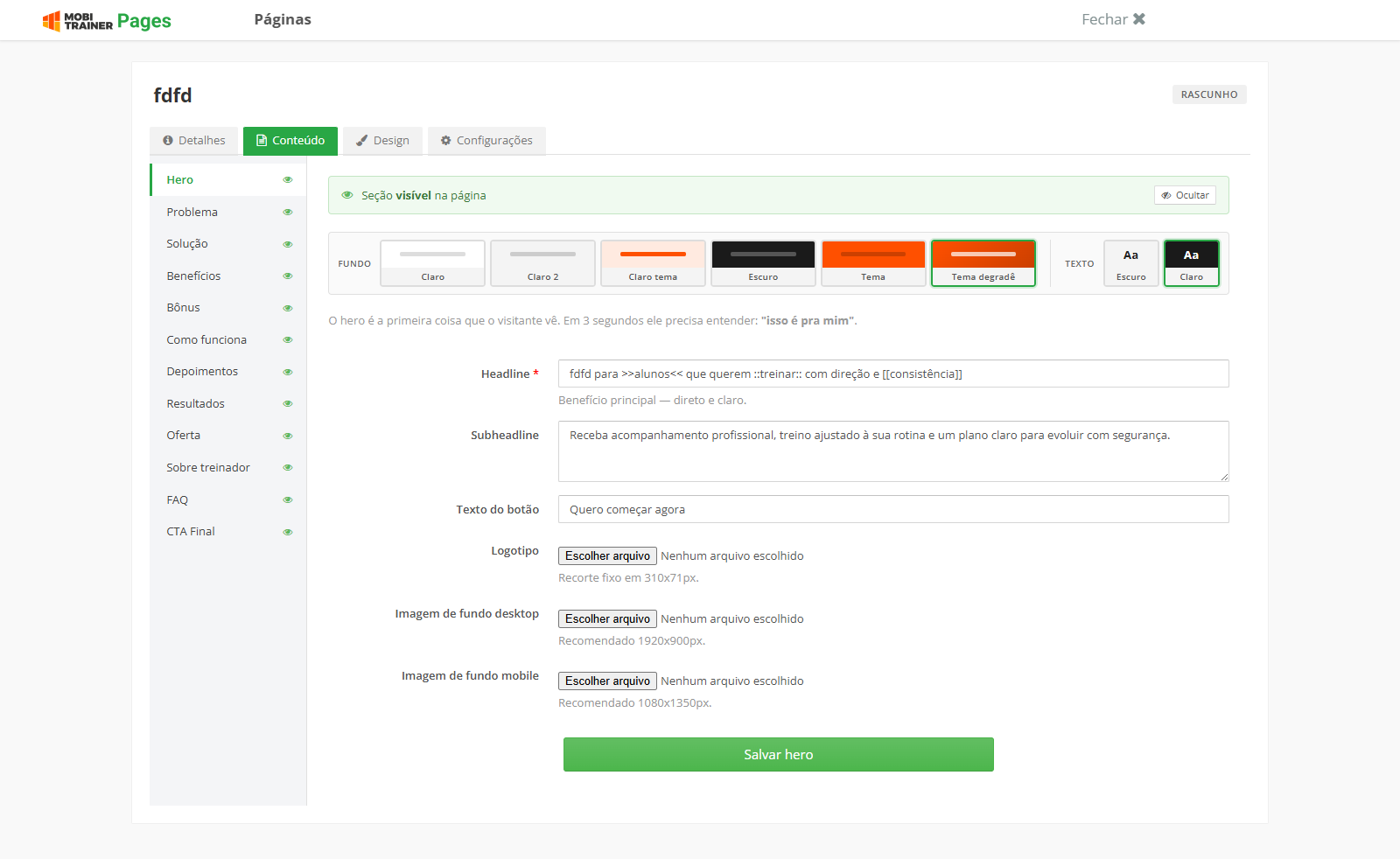Screen dimensions: 1400x859
Task: Click the Mobi Trainer Pages logo
Action: tap(107, 20)
